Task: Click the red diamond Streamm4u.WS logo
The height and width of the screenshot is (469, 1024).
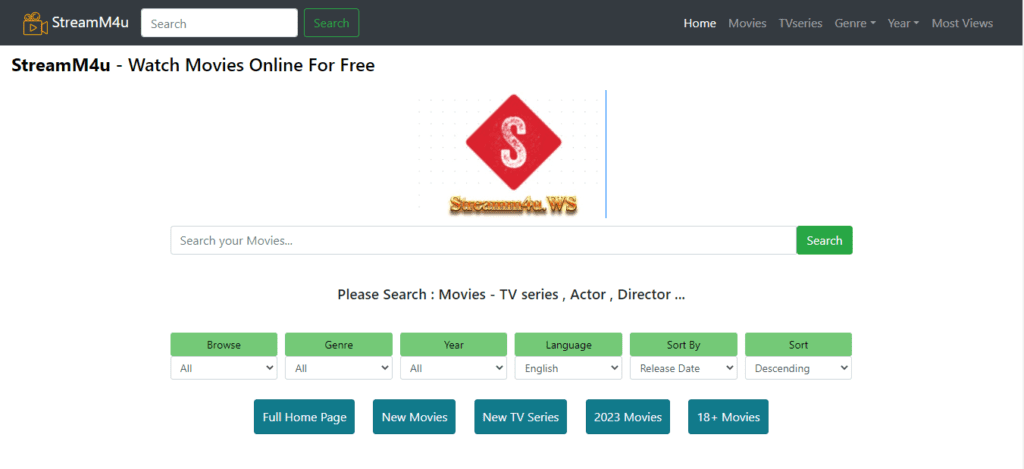Action: [x=513, y=154]
